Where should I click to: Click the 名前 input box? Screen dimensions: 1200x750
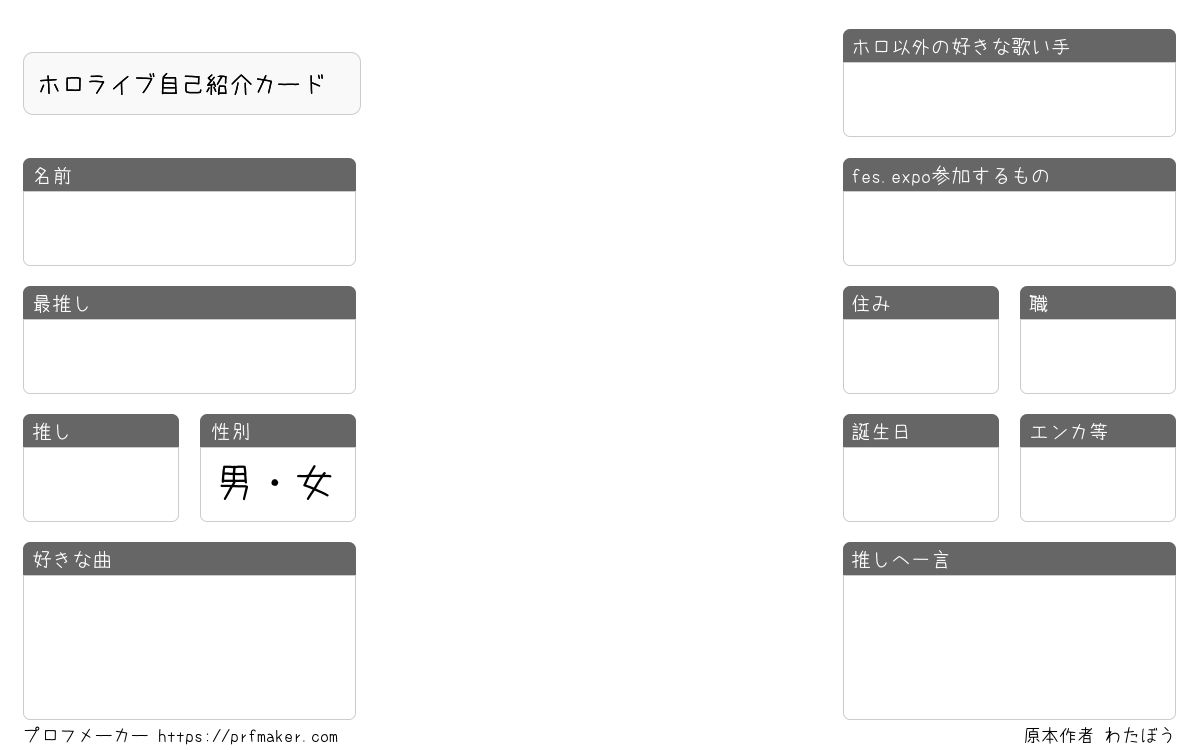[x=189, y=228]
